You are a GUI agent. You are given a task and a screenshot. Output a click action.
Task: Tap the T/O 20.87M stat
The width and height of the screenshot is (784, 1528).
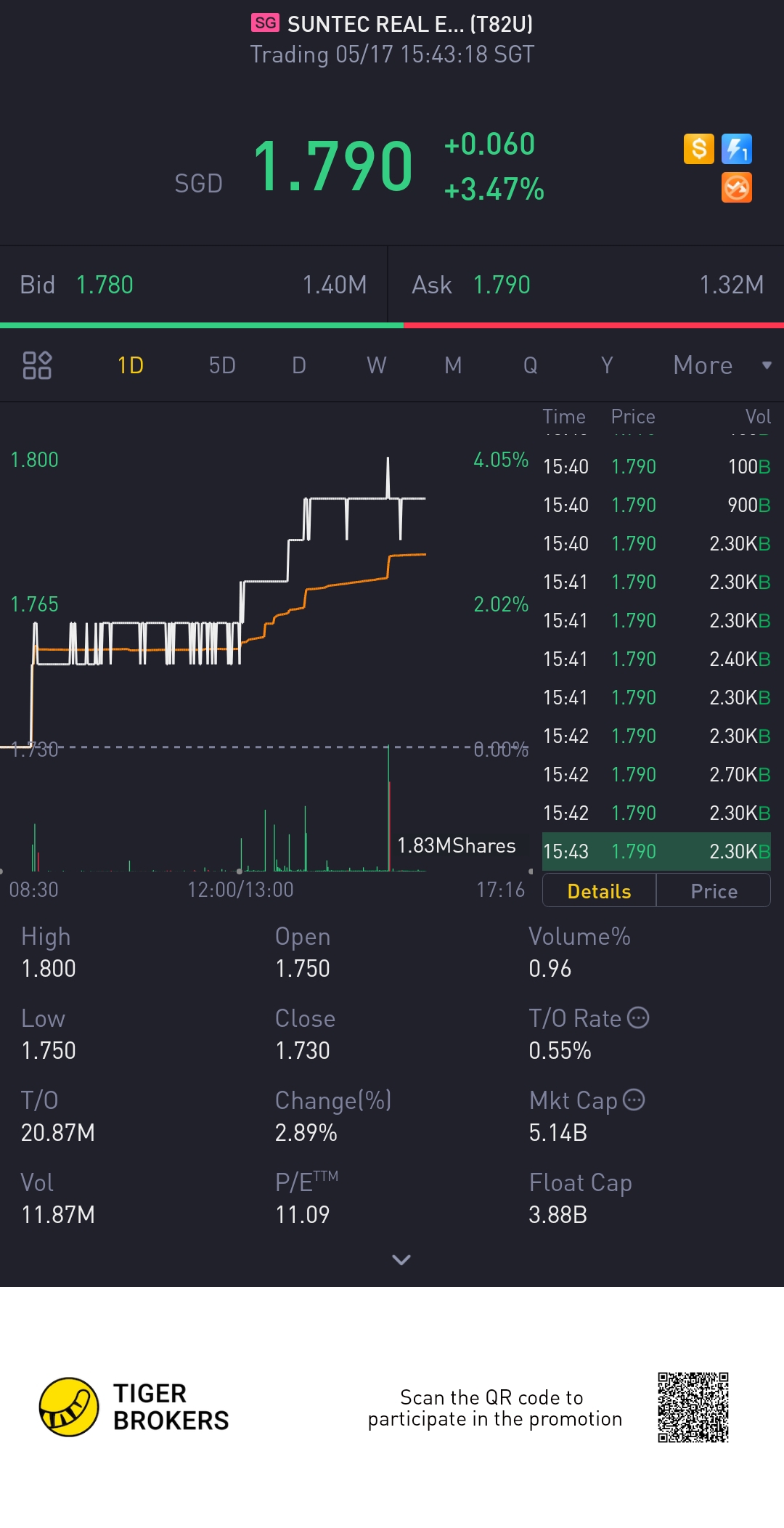[58, 1116]
